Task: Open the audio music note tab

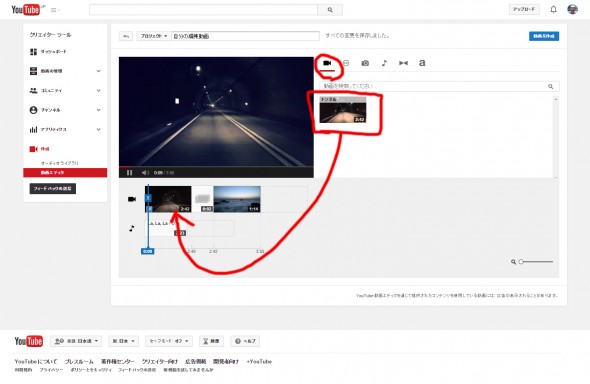Action: point(384,63)
